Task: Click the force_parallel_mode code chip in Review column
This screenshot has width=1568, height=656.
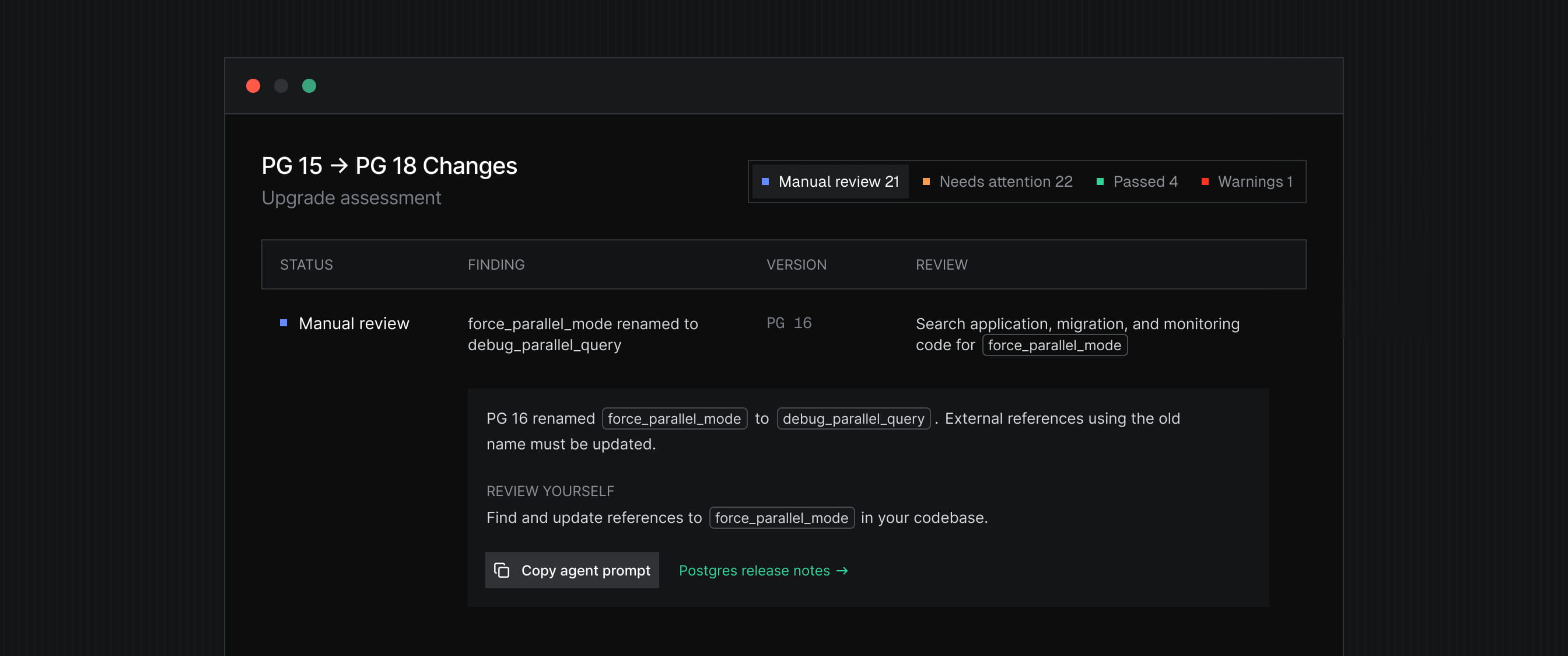Action: coord(1054,346)
